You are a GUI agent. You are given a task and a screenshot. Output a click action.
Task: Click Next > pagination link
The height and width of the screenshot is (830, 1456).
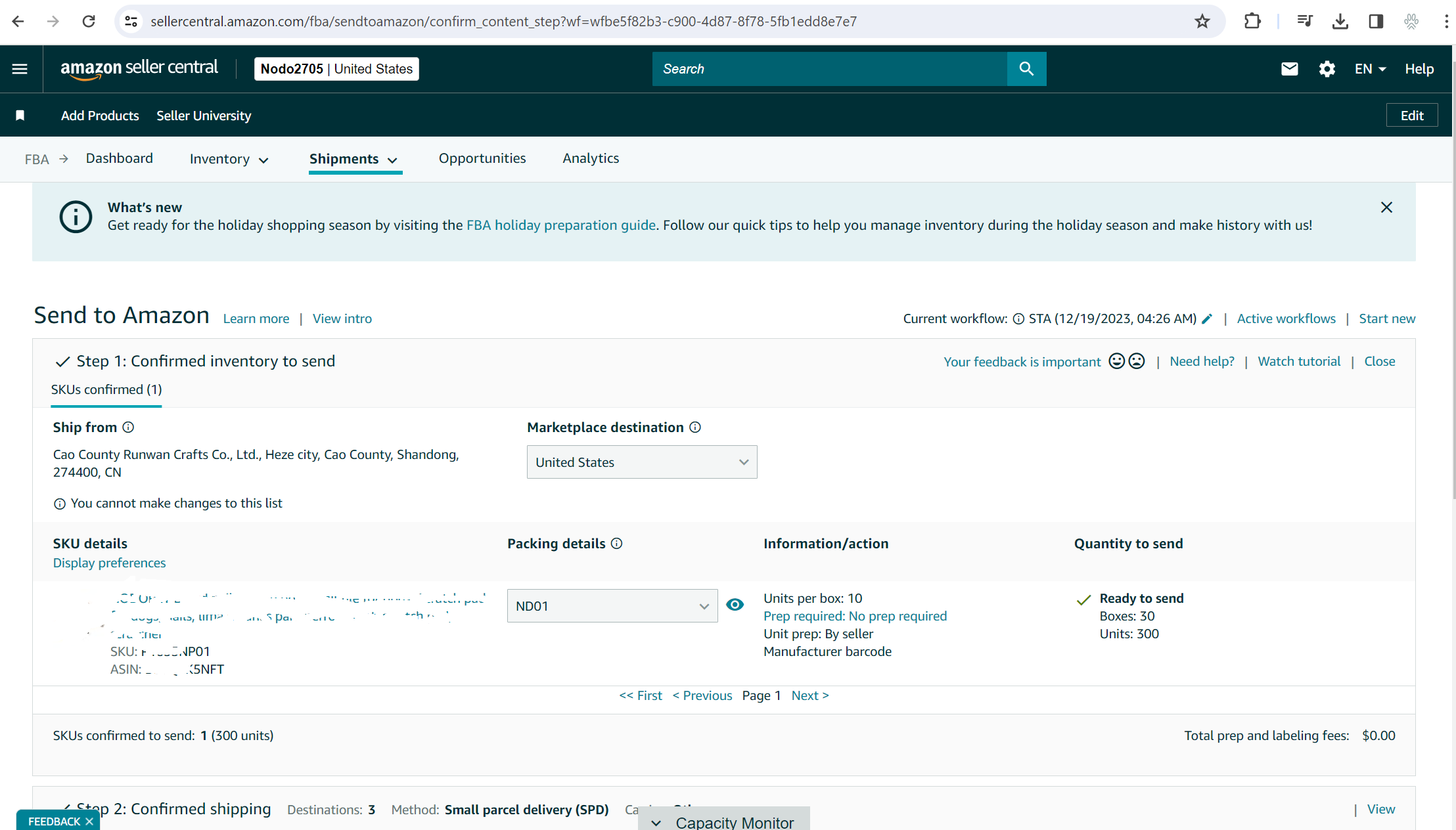[x=810, y=695]
